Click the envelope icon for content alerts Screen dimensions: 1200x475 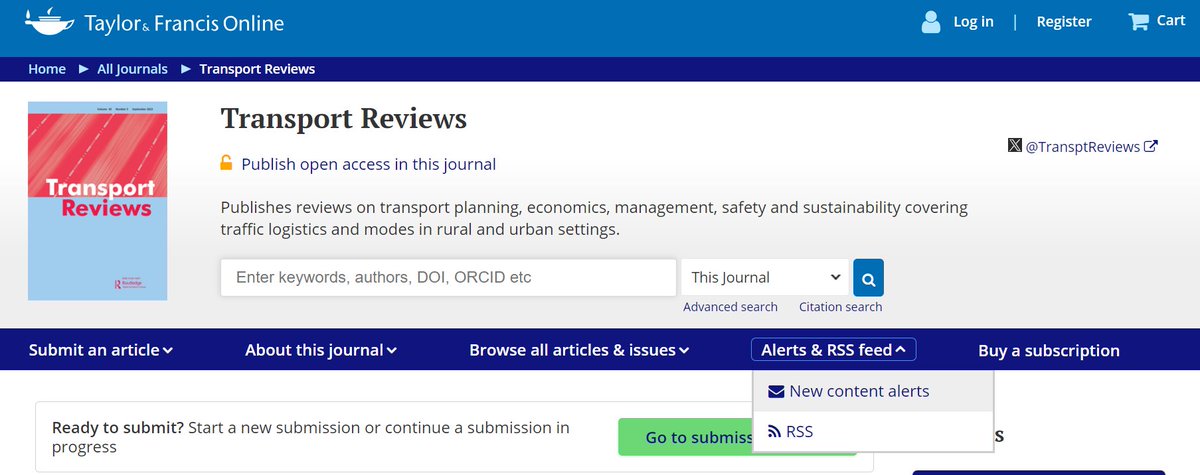(x=776, y=391)
